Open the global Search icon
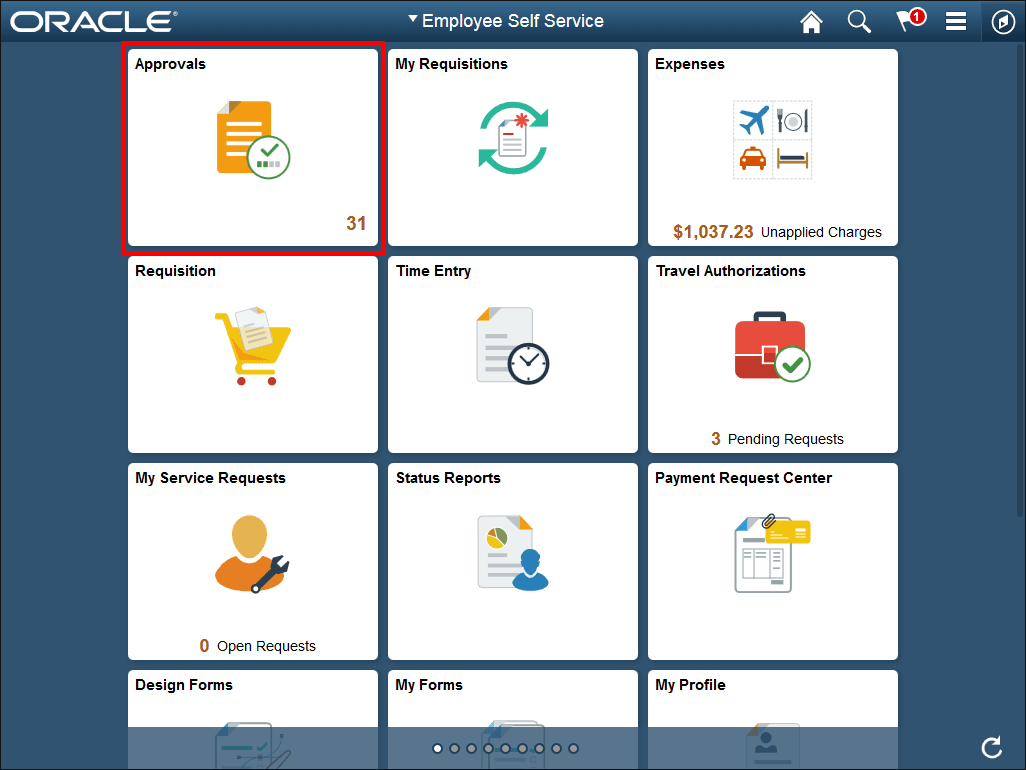The image size is (1026, 770). (x=859, y=21)
